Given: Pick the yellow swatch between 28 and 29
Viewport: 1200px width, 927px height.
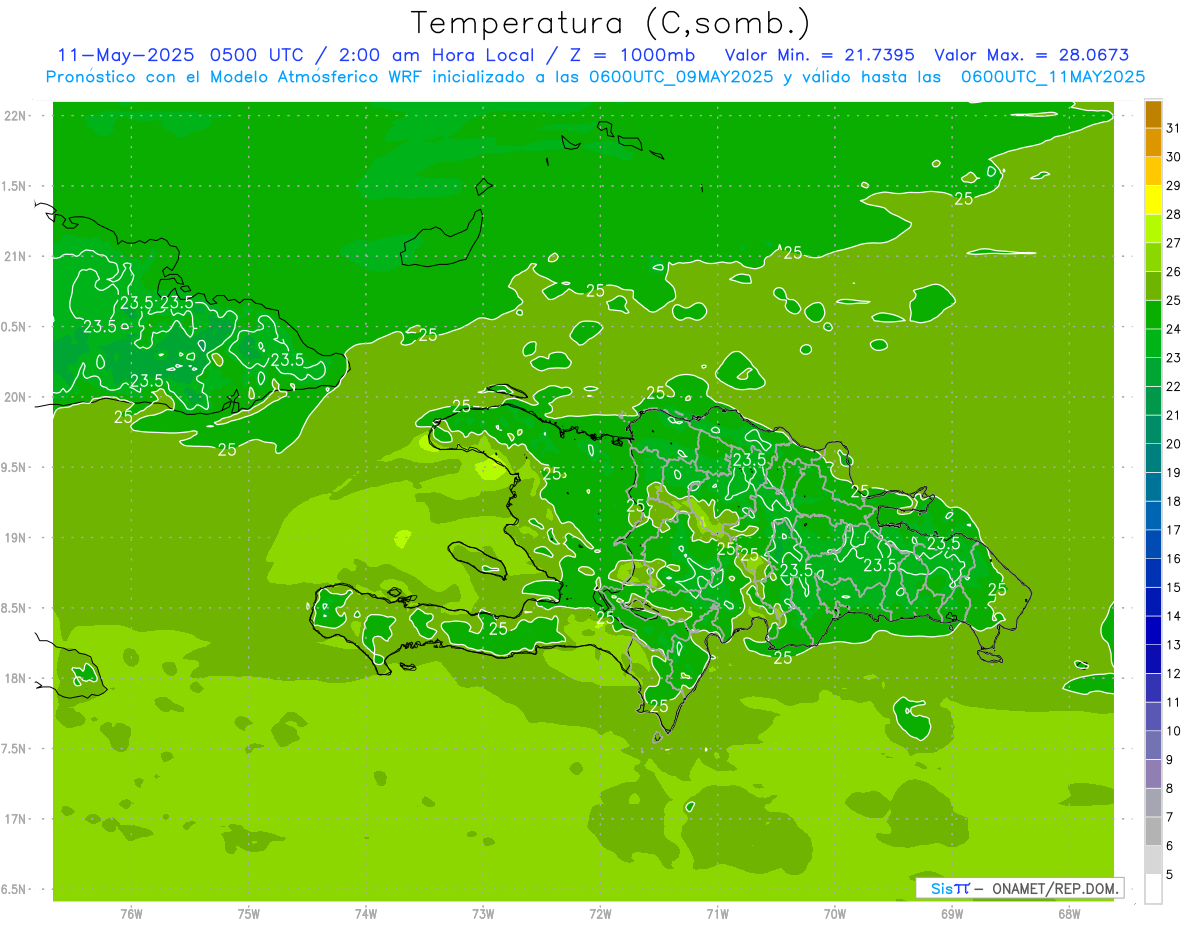Looking at the screenshot, I should (1153, 200).
